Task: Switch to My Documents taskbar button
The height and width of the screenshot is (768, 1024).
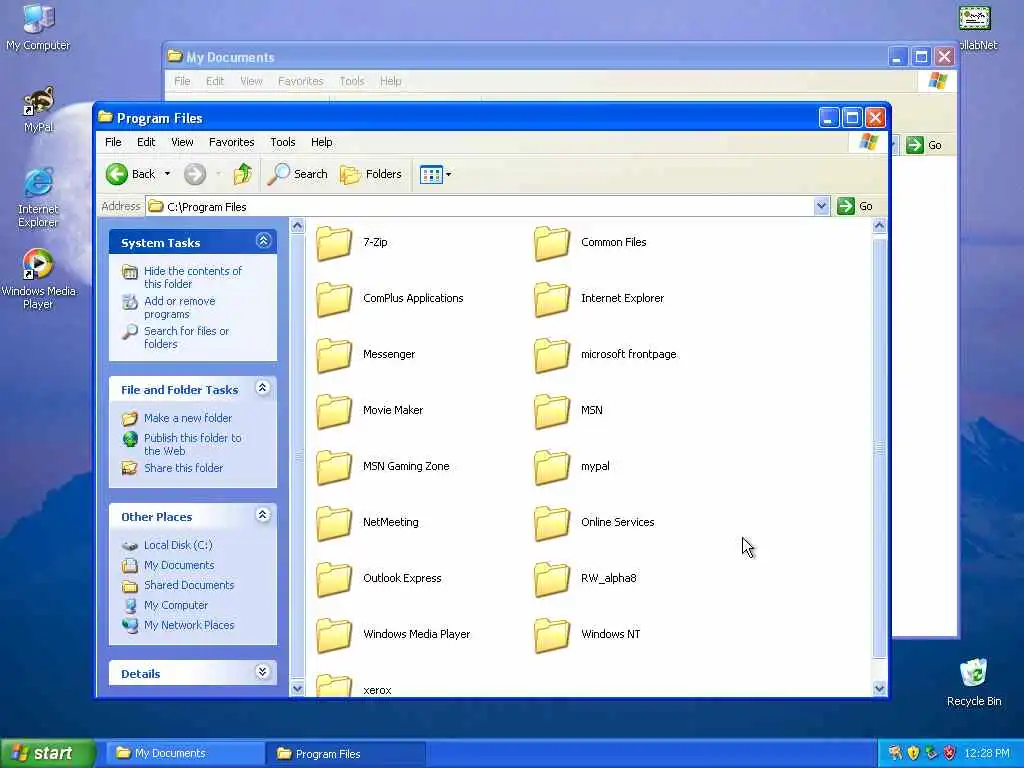Action: pyautogui.click(x=185, y=754)
